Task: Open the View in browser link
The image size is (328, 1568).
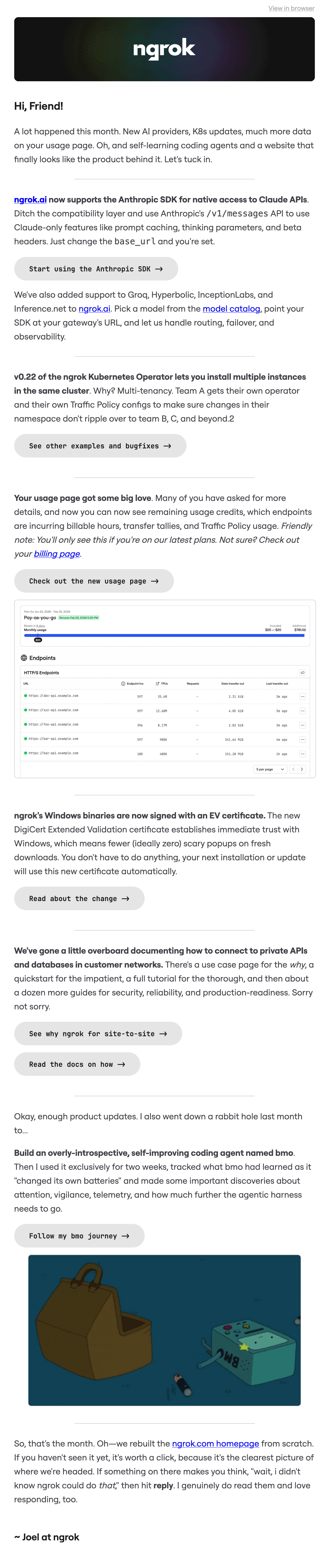Action: [291, 9]
